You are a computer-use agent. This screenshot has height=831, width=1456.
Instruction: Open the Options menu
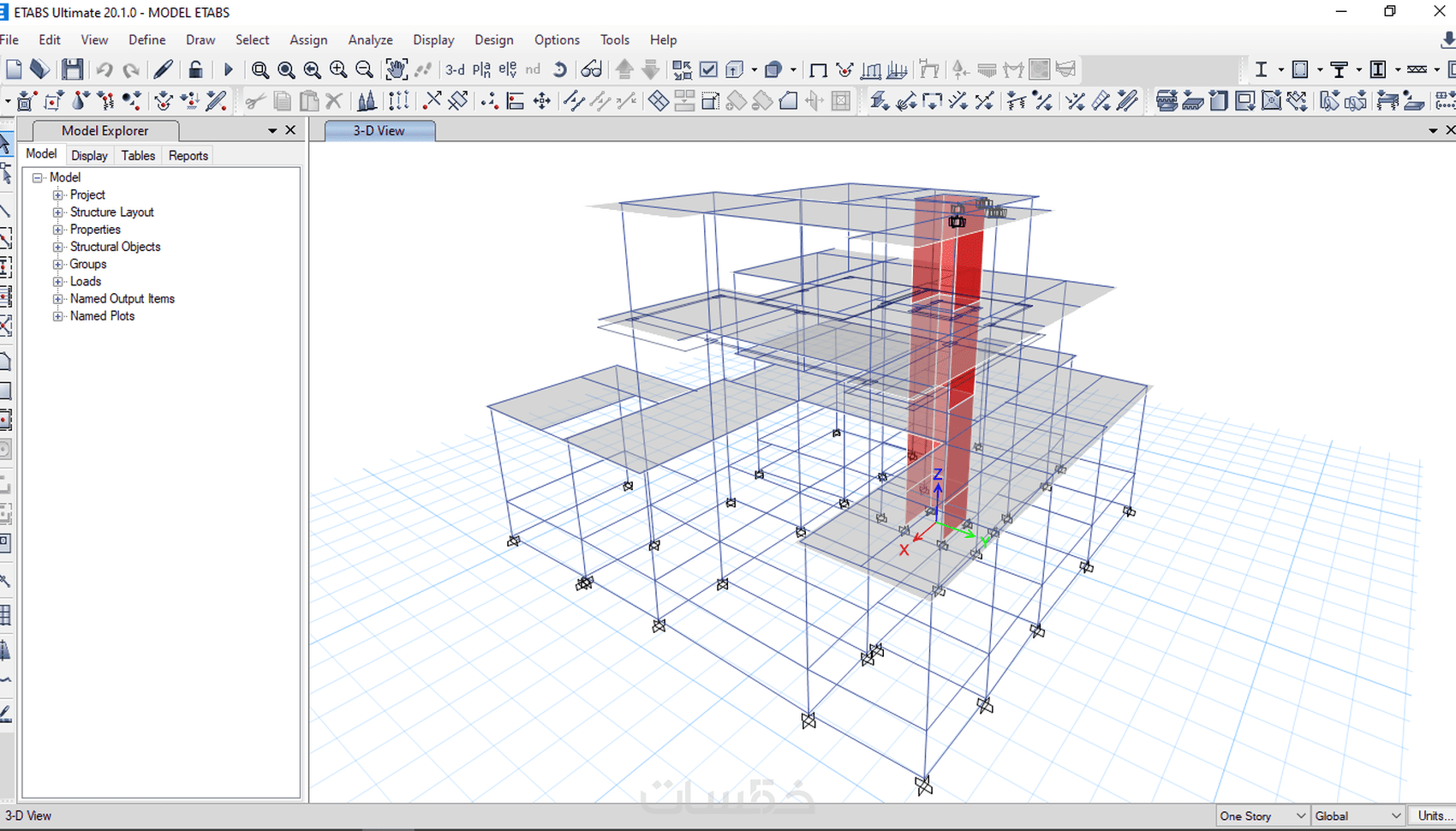coord(557,39)
